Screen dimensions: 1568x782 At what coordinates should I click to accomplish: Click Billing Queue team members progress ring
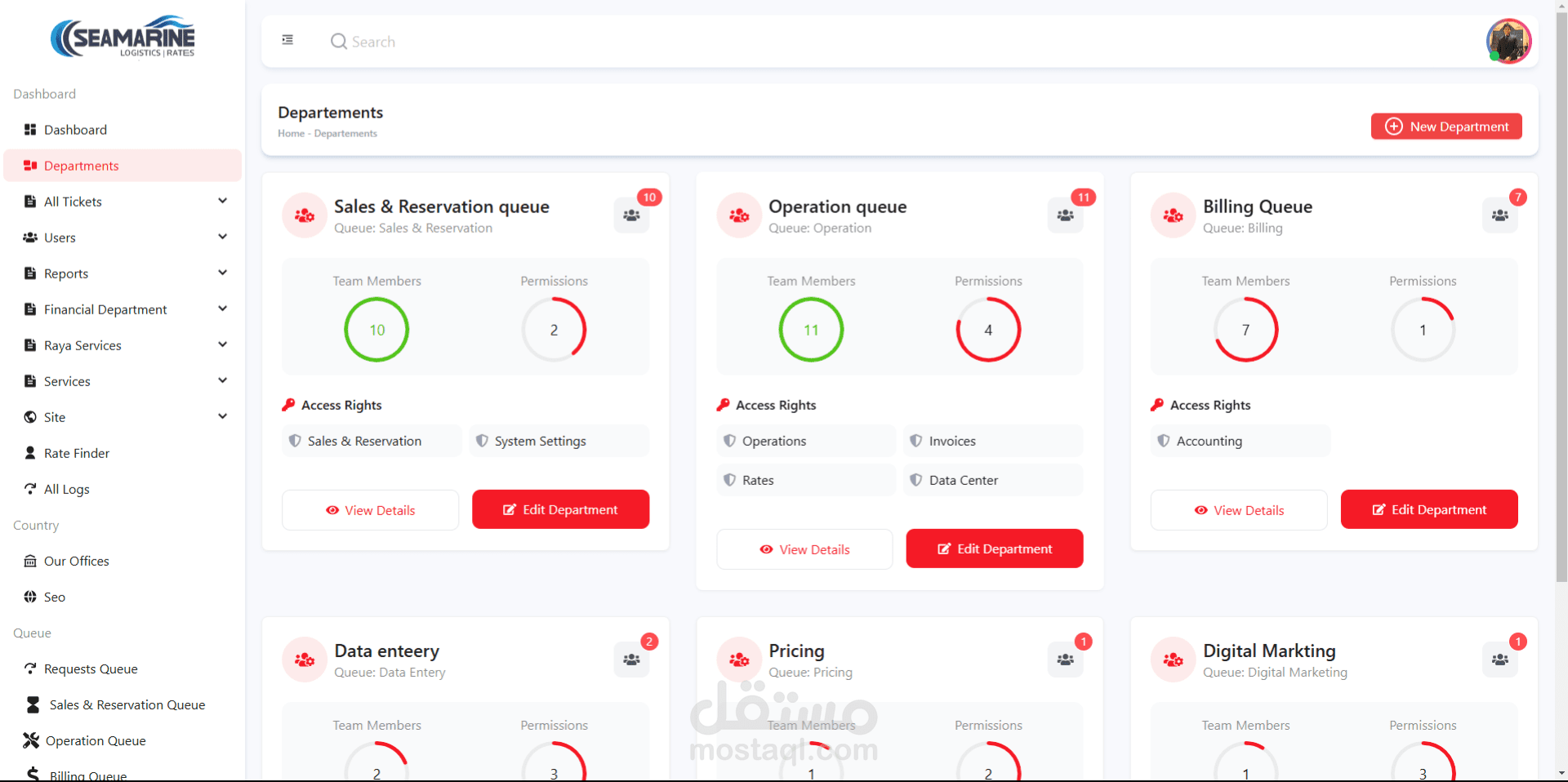1245,330
